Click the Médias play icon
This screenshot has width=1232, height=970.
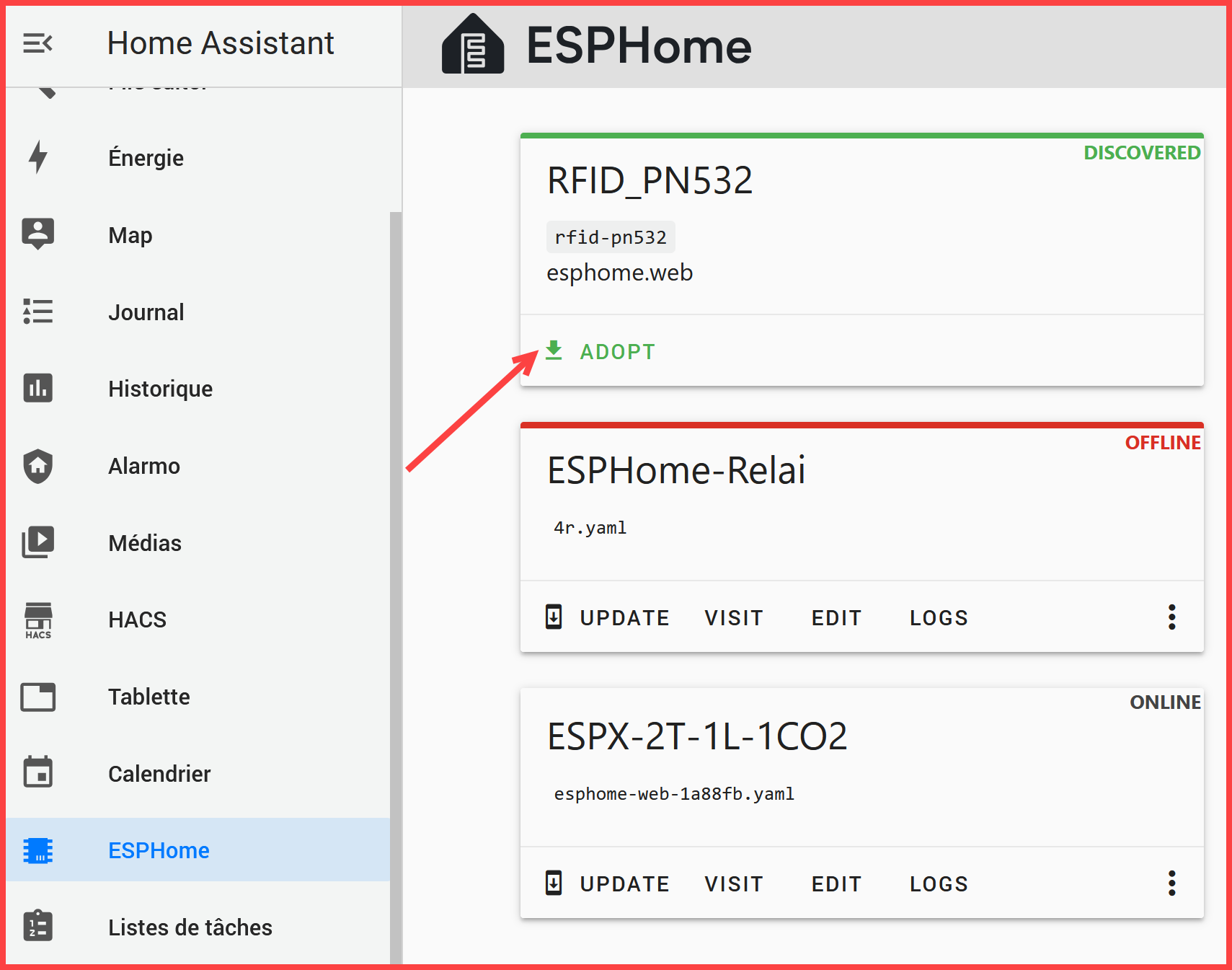coord(38,542)
